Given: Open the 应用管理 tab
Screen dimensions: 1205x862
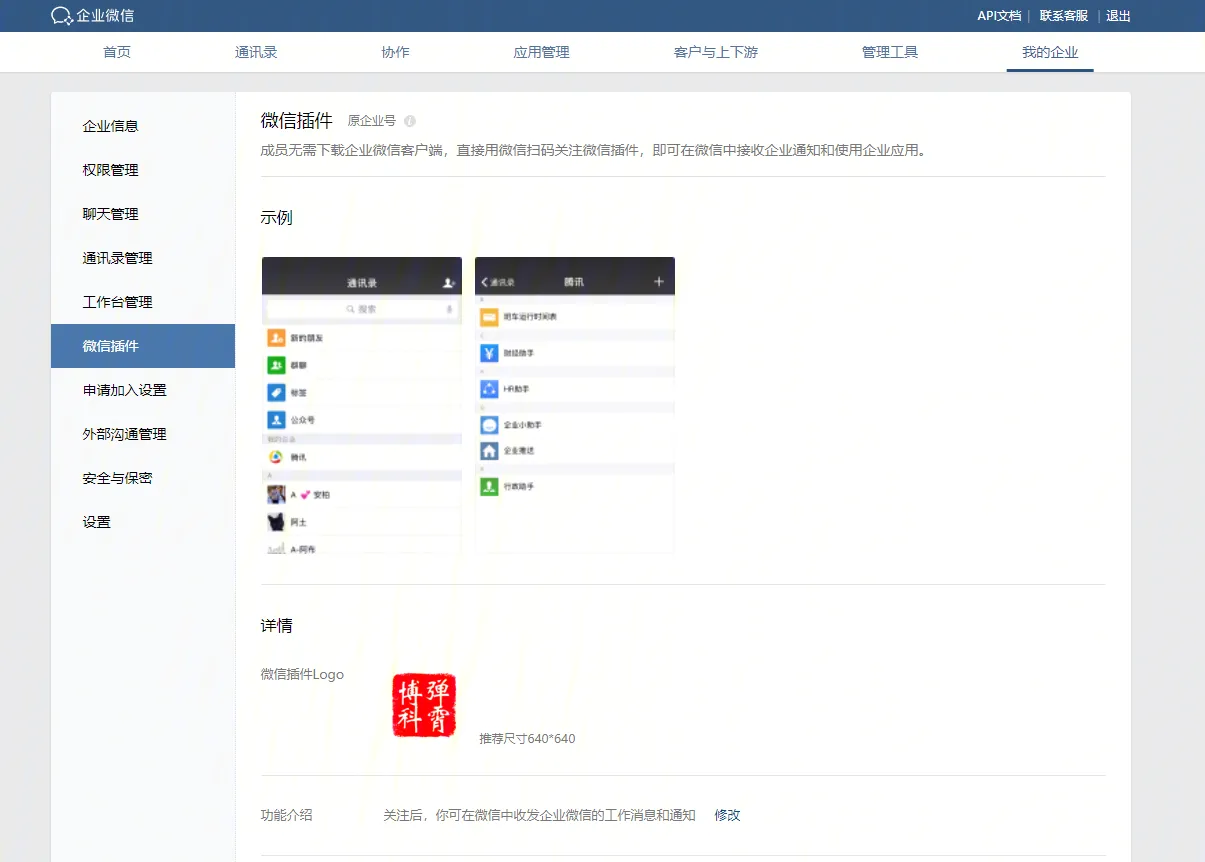Looking at the screenshot, I should point(541,52).
